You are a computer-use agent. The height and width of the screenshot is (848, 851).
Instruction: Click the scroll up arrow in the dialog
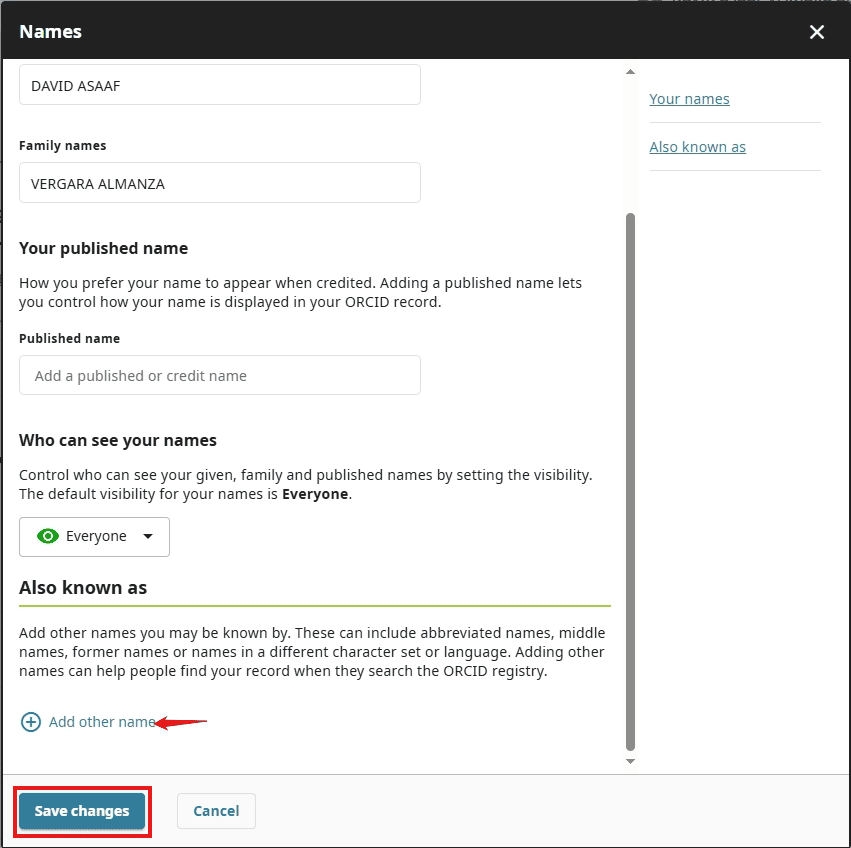click(630, 72)
